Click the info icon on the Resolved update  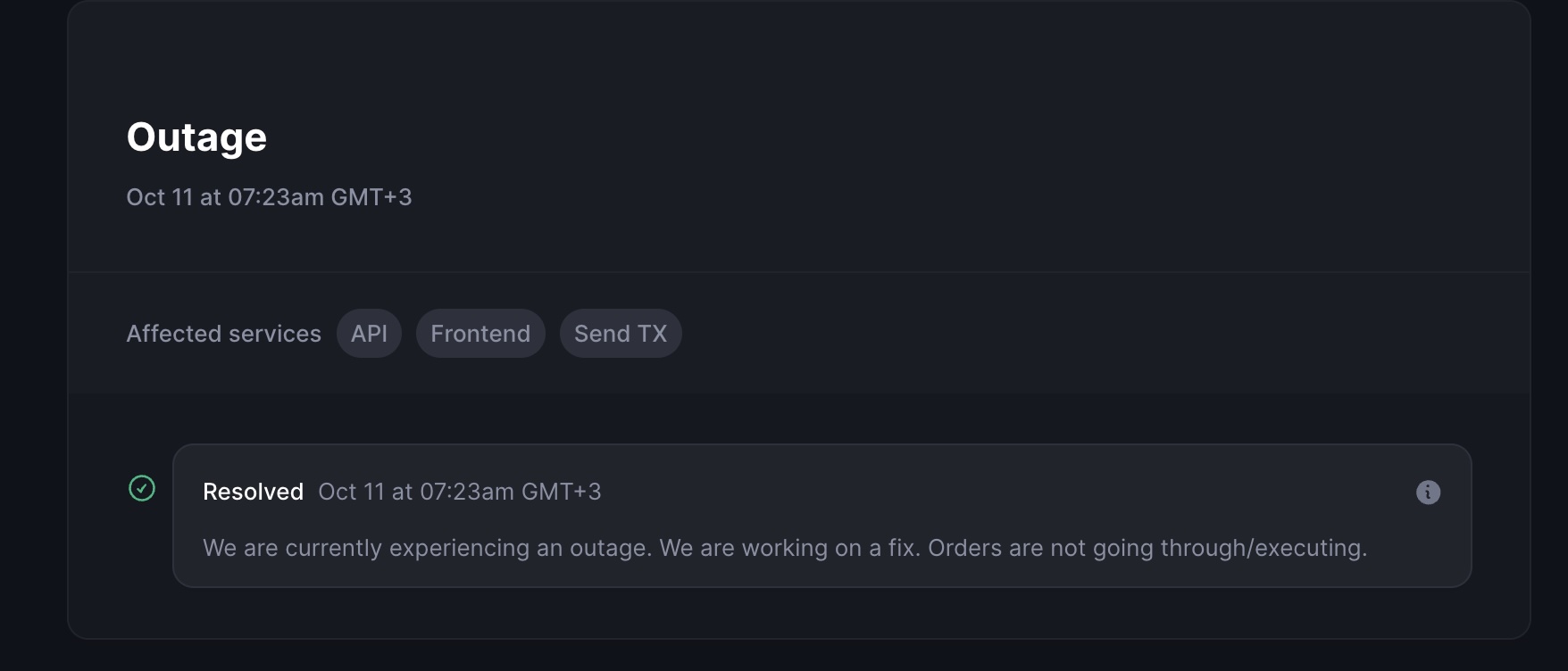1428,493
